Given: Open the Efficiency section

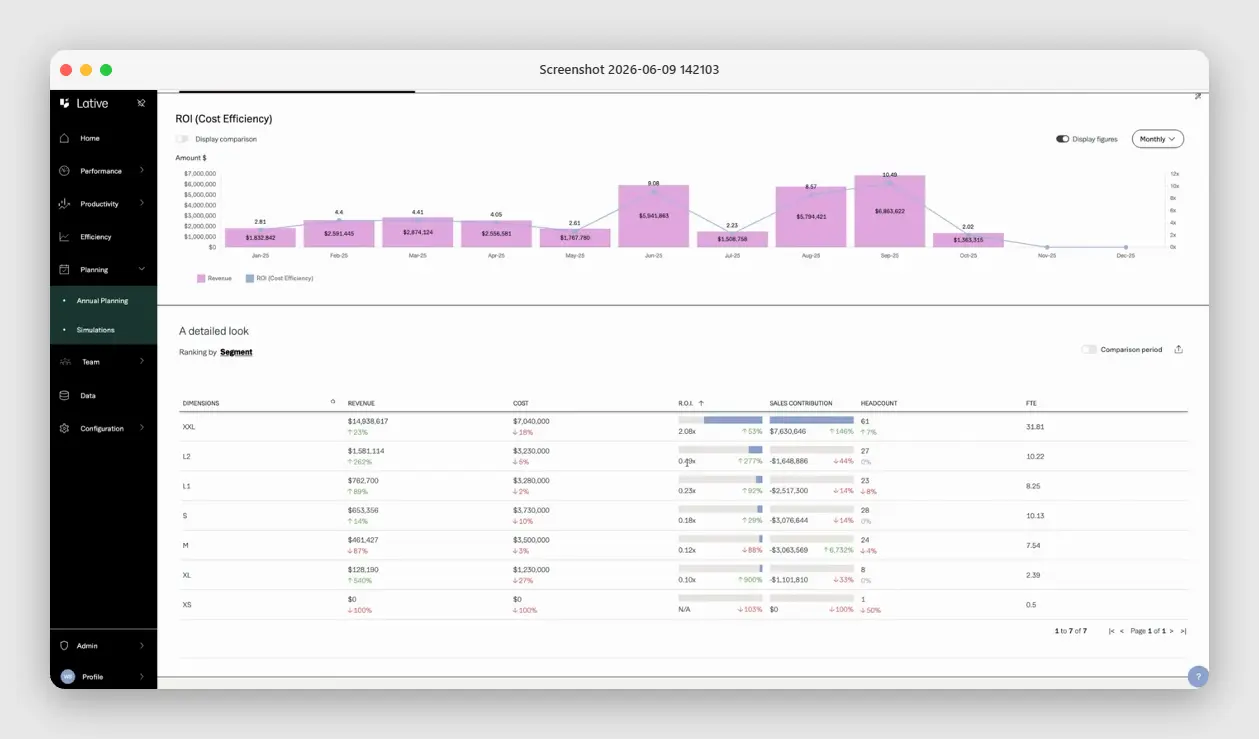Looking at the screenshot, I should pos(96,237).
